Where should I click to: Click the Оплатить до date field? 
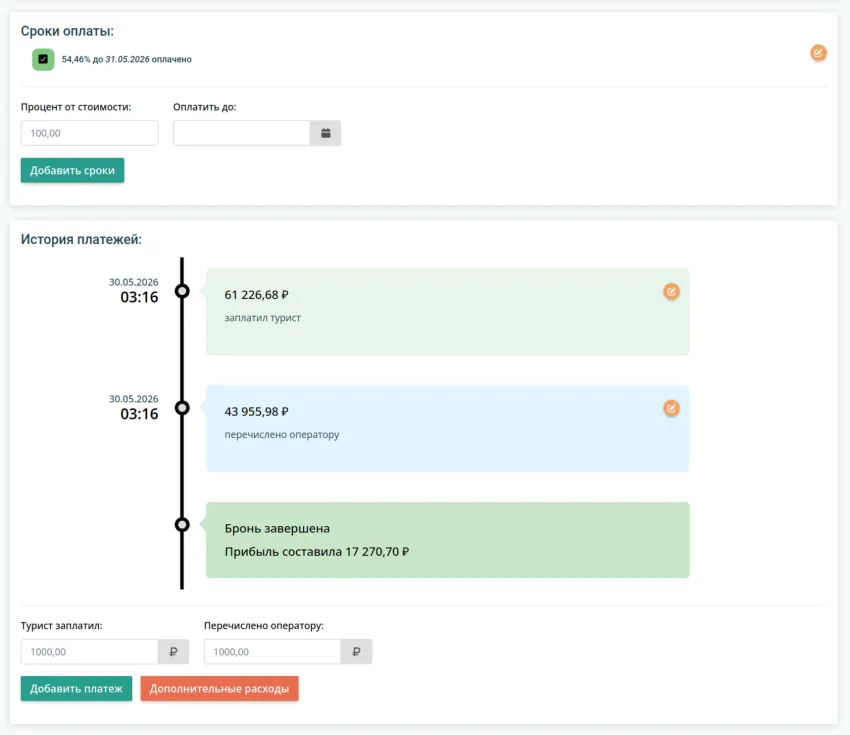pos(242,133)
